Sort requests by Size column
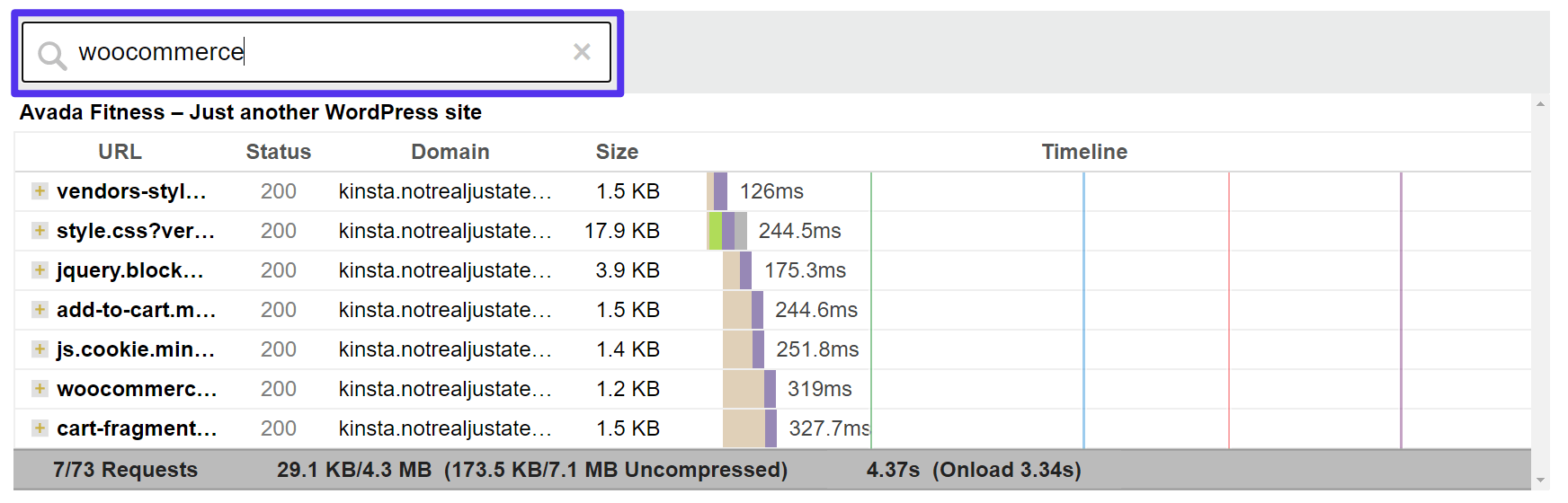The height and width of the screenshot is (503, 1568). click(617, 152)
